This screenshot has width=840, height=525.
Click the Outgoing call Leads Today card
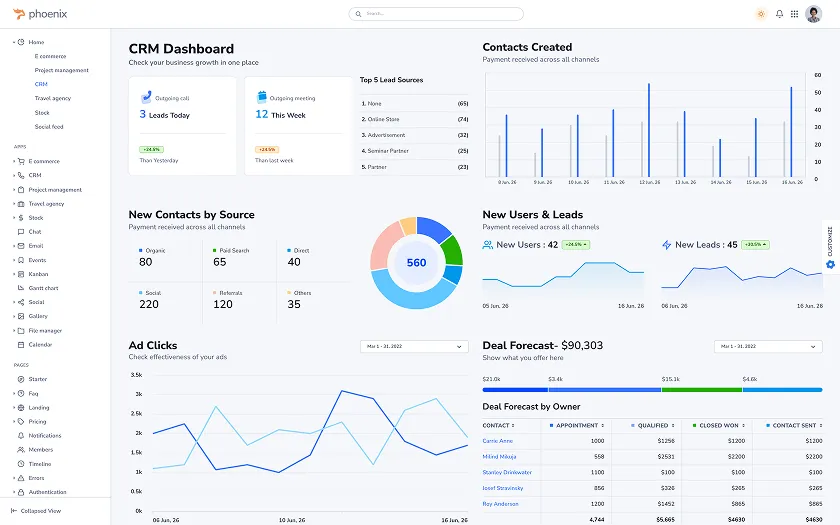pyautogui.click(x=182, y=126)
